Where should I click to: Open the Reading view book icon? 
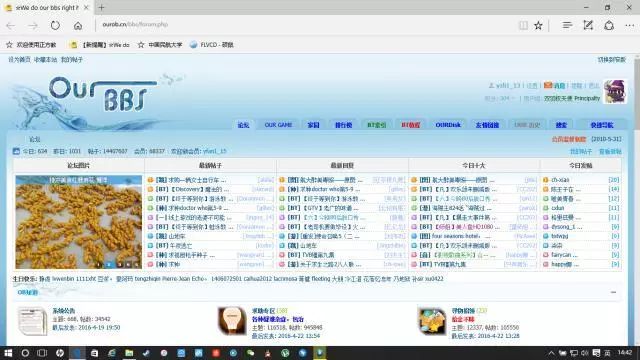point(523,25)
